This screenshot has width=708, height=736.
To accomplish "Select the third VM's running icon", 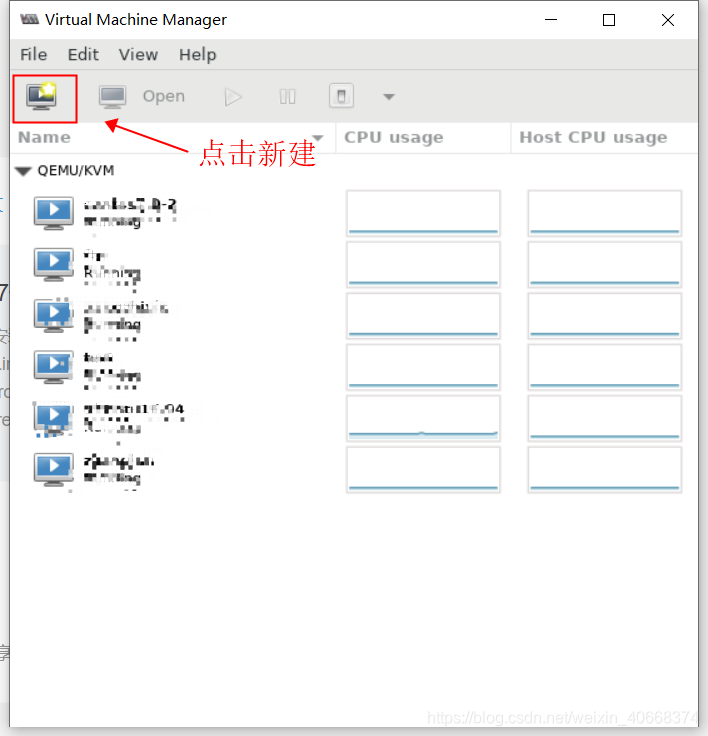I will coord(54,315).
